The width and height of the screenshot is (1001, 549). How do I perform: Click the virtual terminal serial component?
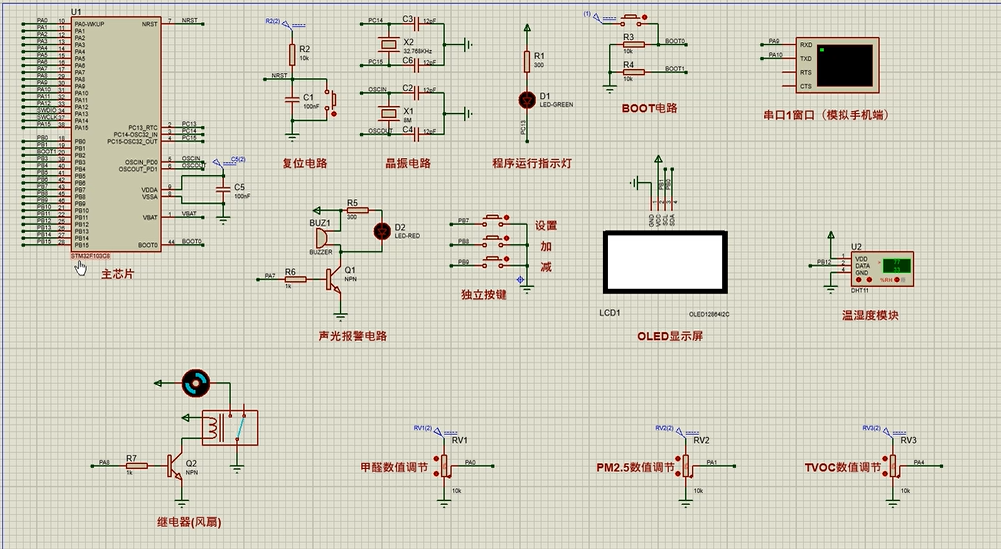coord(838,65)
